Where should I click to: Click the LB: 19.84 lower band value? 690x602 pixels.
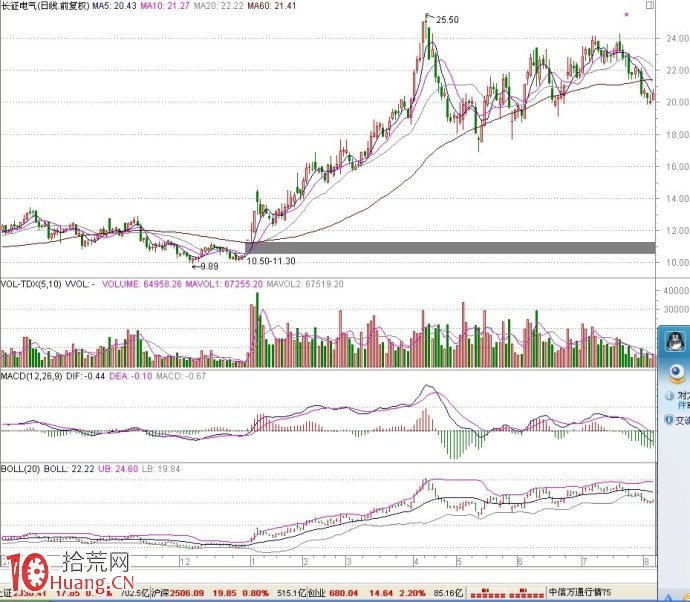coord(161,469)
